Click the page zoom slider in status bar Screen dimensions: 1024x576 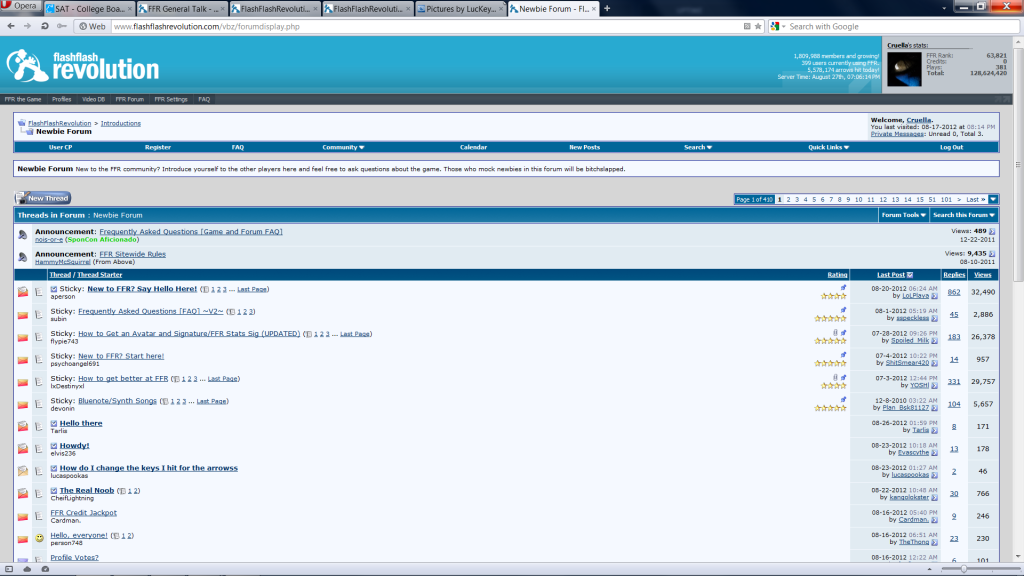pos(964,569)
